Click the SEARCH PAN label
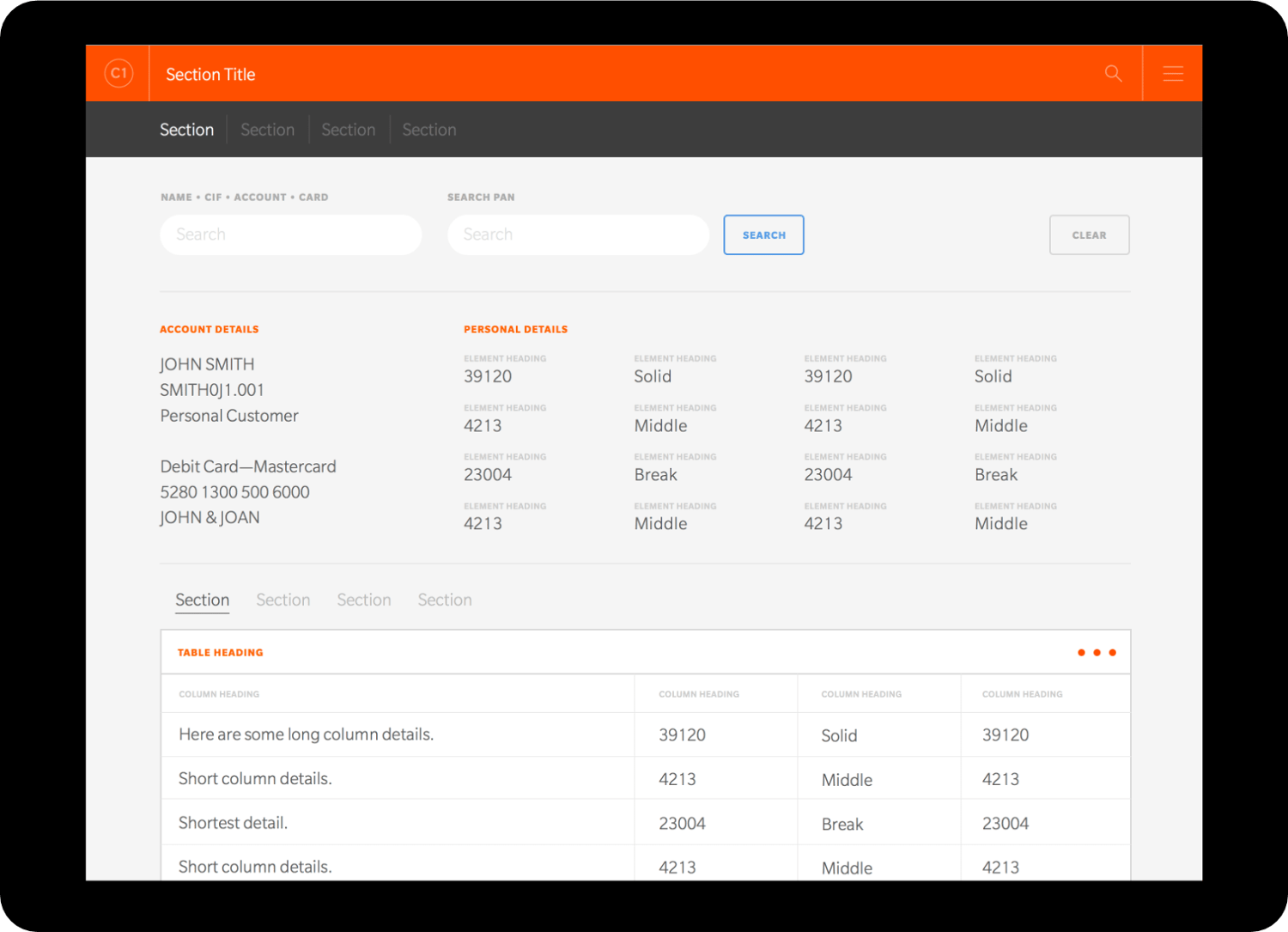 click(x=481, y=198)
